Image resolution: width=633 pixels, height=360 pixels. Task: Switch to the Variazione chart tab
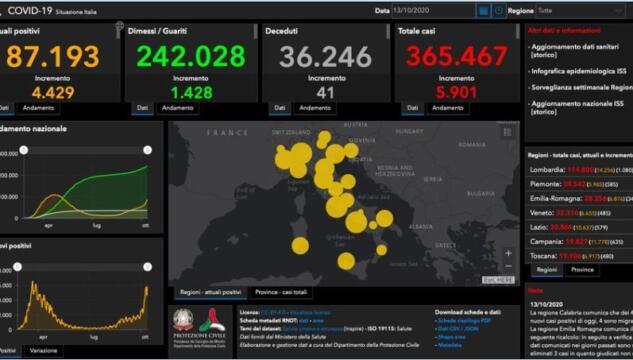coord(43,350)
